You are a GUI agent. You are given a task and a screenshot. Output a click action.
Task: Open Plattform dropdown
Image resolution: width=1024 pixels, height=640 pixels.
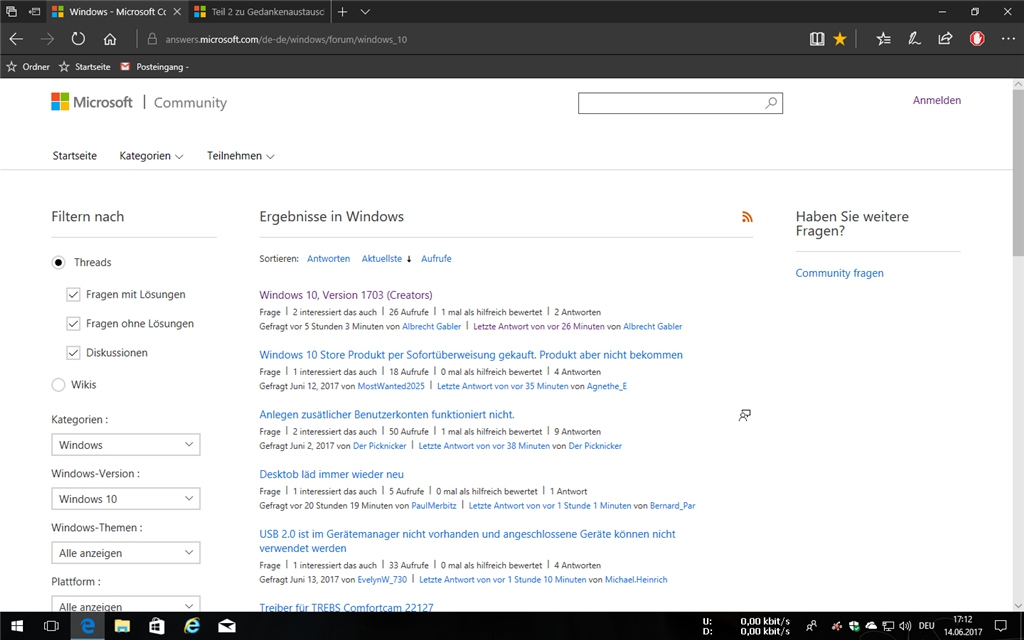point(126,604)
